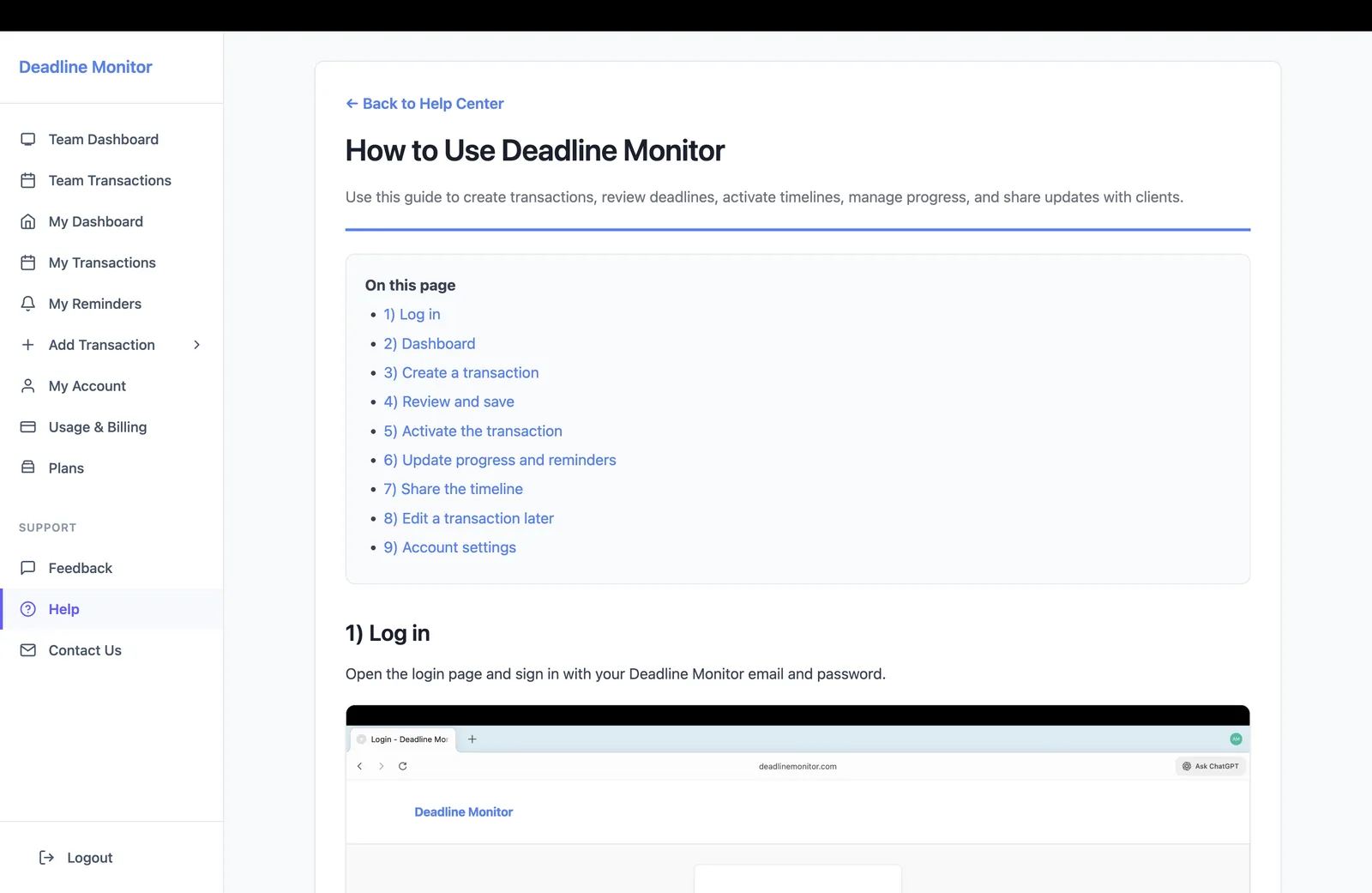
Task: Open My Dashboard menu item
Action: click(x=111, y=221)
